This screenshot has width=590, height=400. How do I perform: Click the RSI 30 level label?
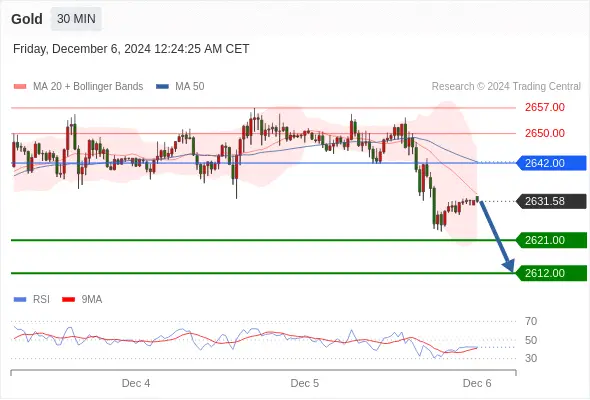531,358
